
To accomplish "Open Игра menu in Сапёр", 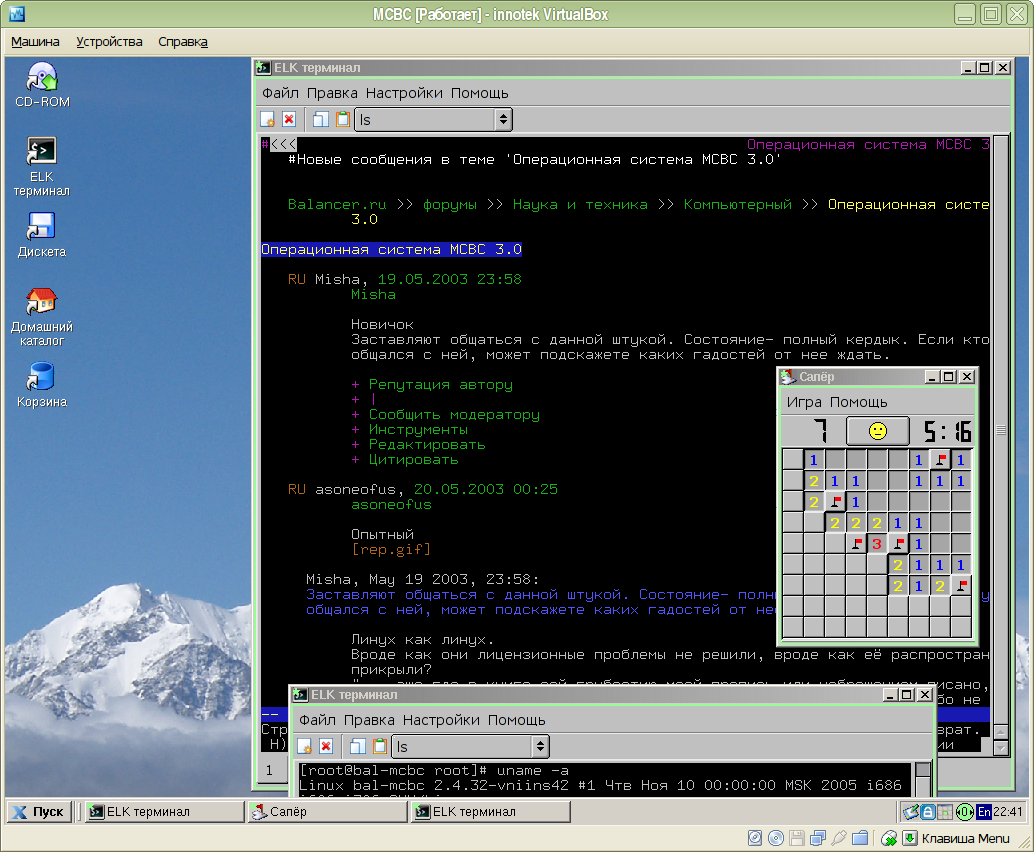I will [x=804, y=402].
